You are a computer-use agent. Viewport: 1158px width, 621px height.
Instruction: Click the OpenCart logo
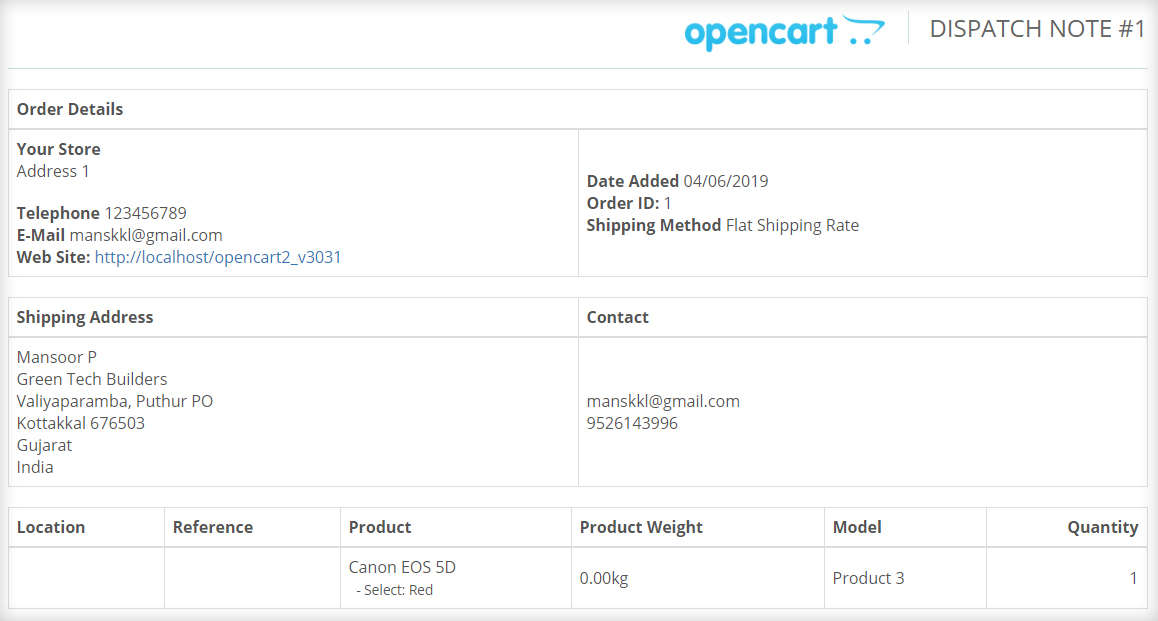pyautogui.click(x=784, y=32)
